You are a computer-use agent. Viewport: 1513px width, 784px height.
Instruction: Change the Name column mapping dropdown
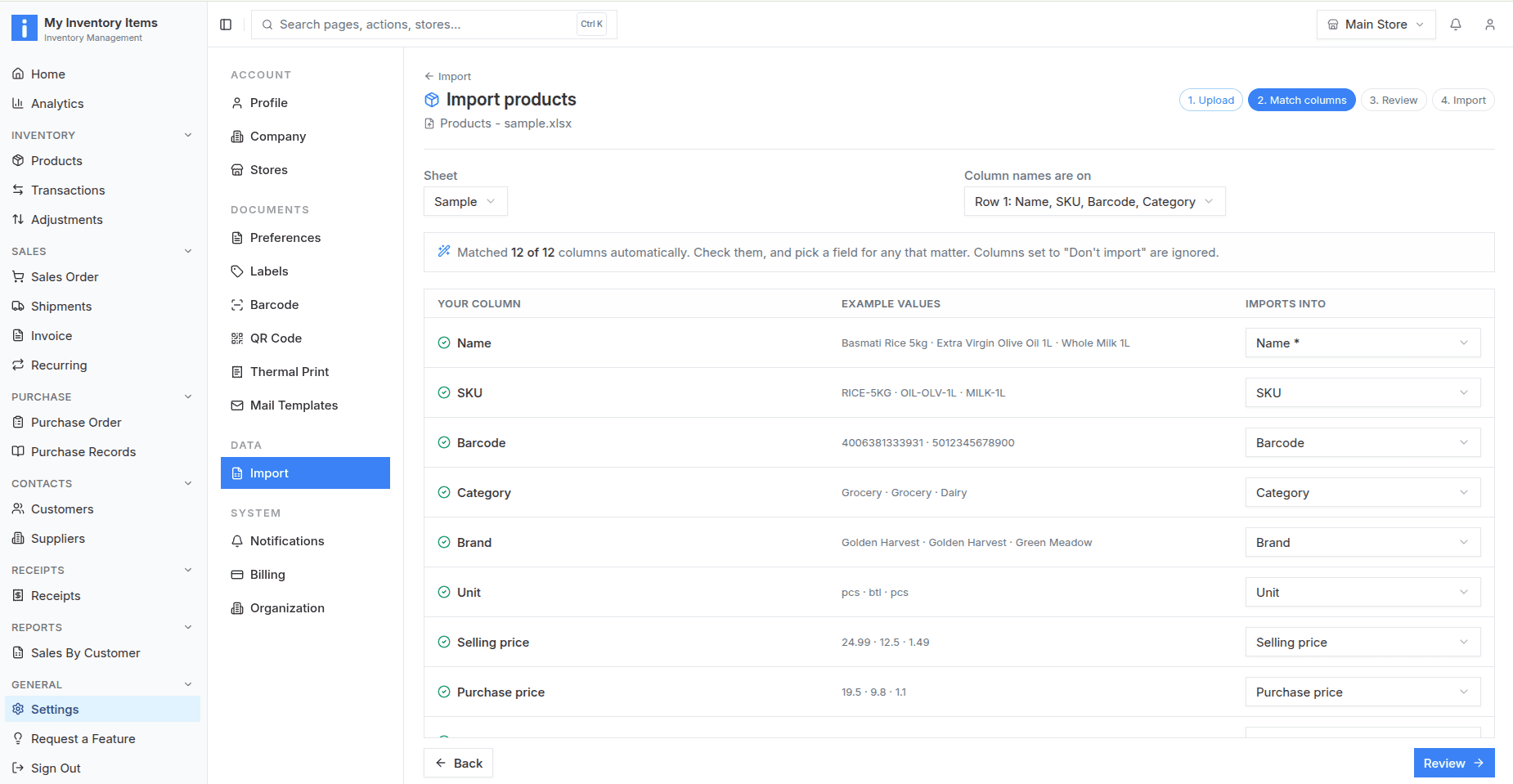coord(1363,343)
